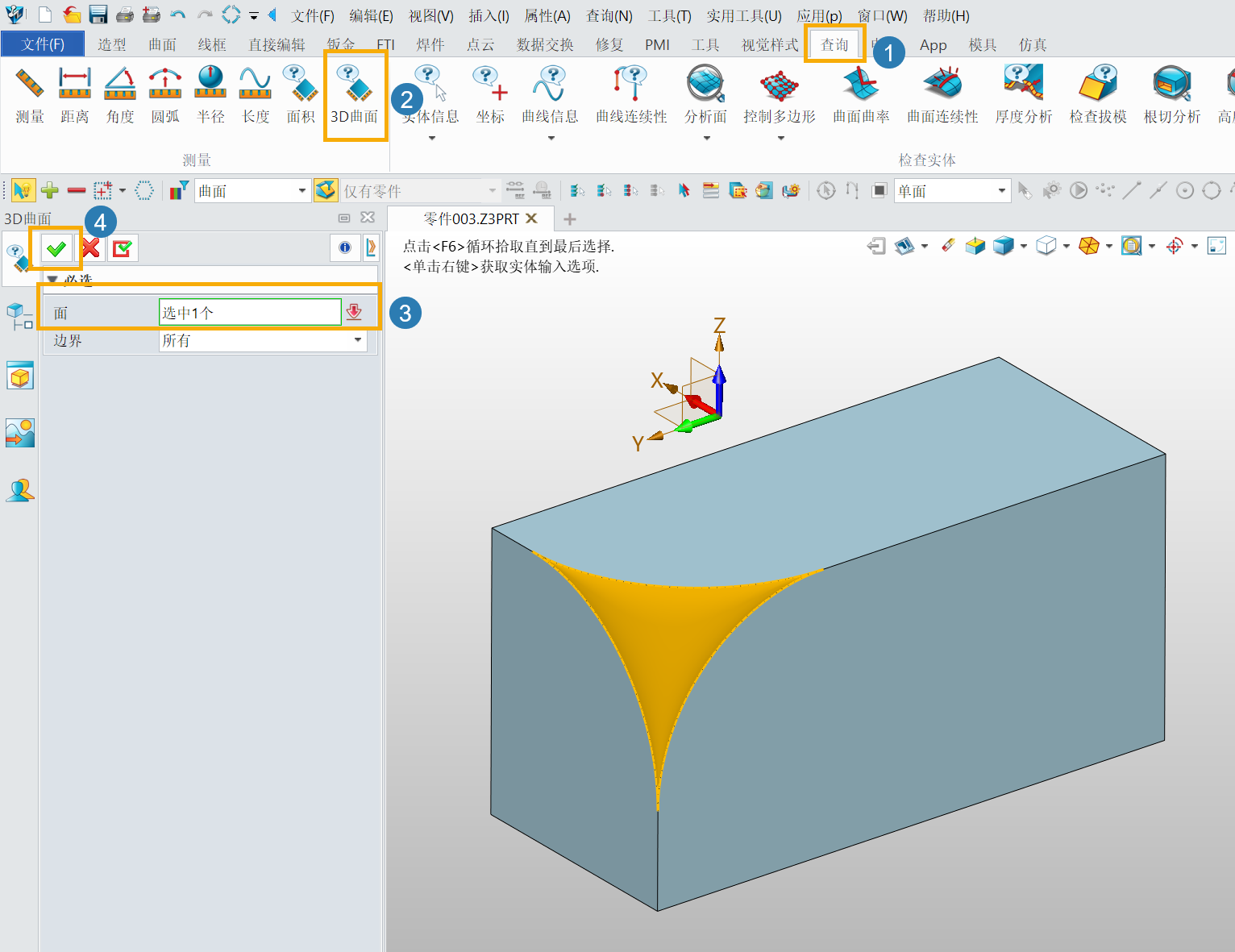This screenshot has width=1235, height=952.
Task: Click the apply checkbox-style button
Action: pos(123,247)
